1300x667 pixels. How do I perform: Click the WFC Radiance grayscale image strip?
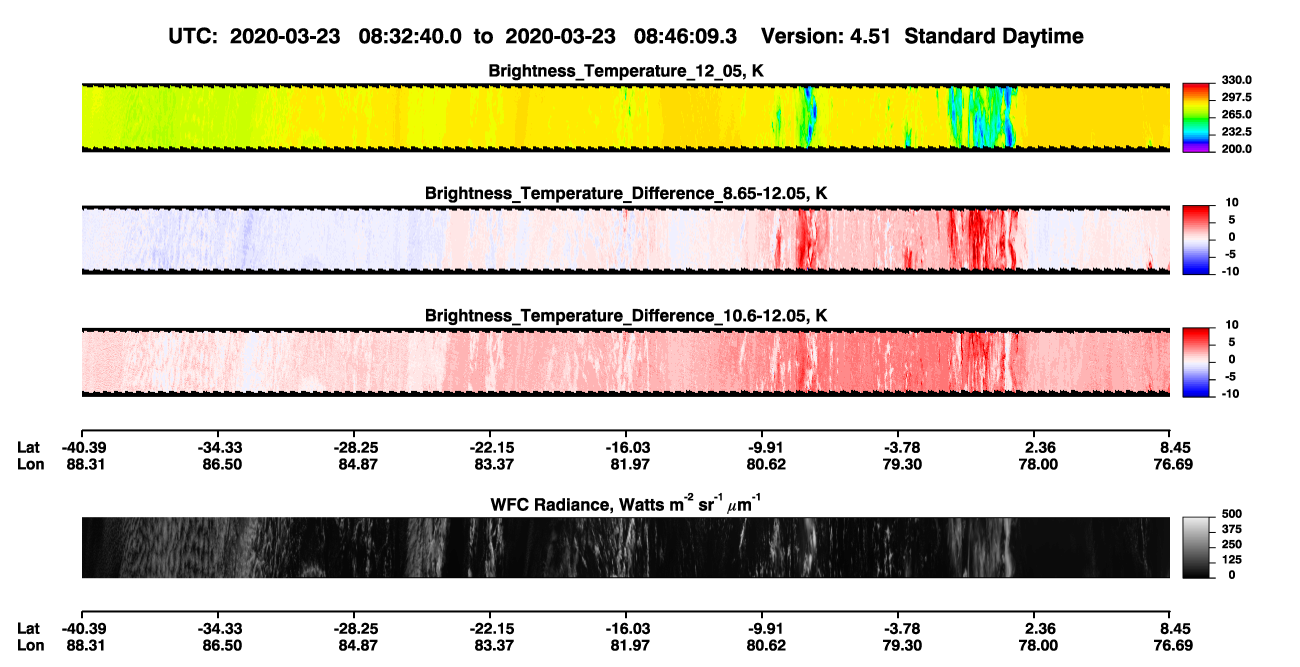(x=626, y=548)
